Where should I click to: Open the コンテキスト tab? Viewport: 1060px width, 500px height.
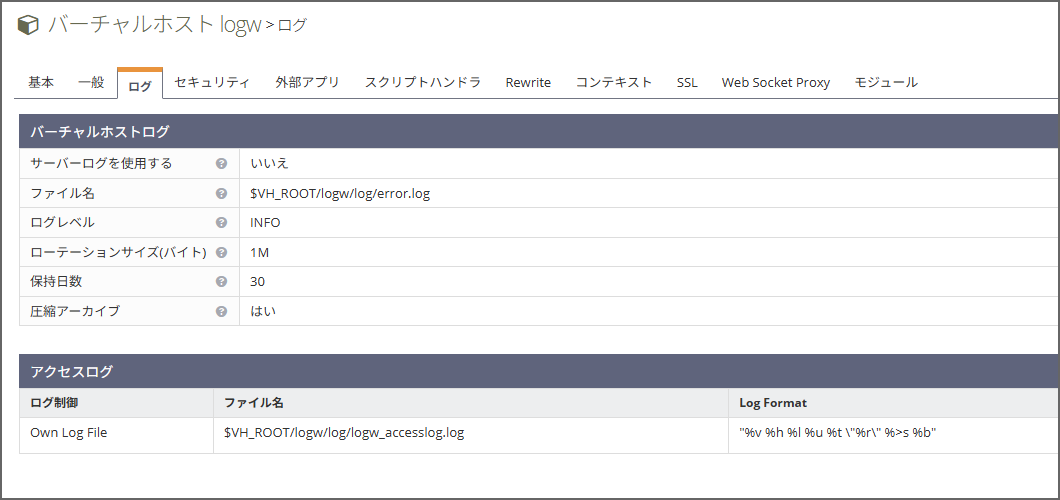point(613,82)
